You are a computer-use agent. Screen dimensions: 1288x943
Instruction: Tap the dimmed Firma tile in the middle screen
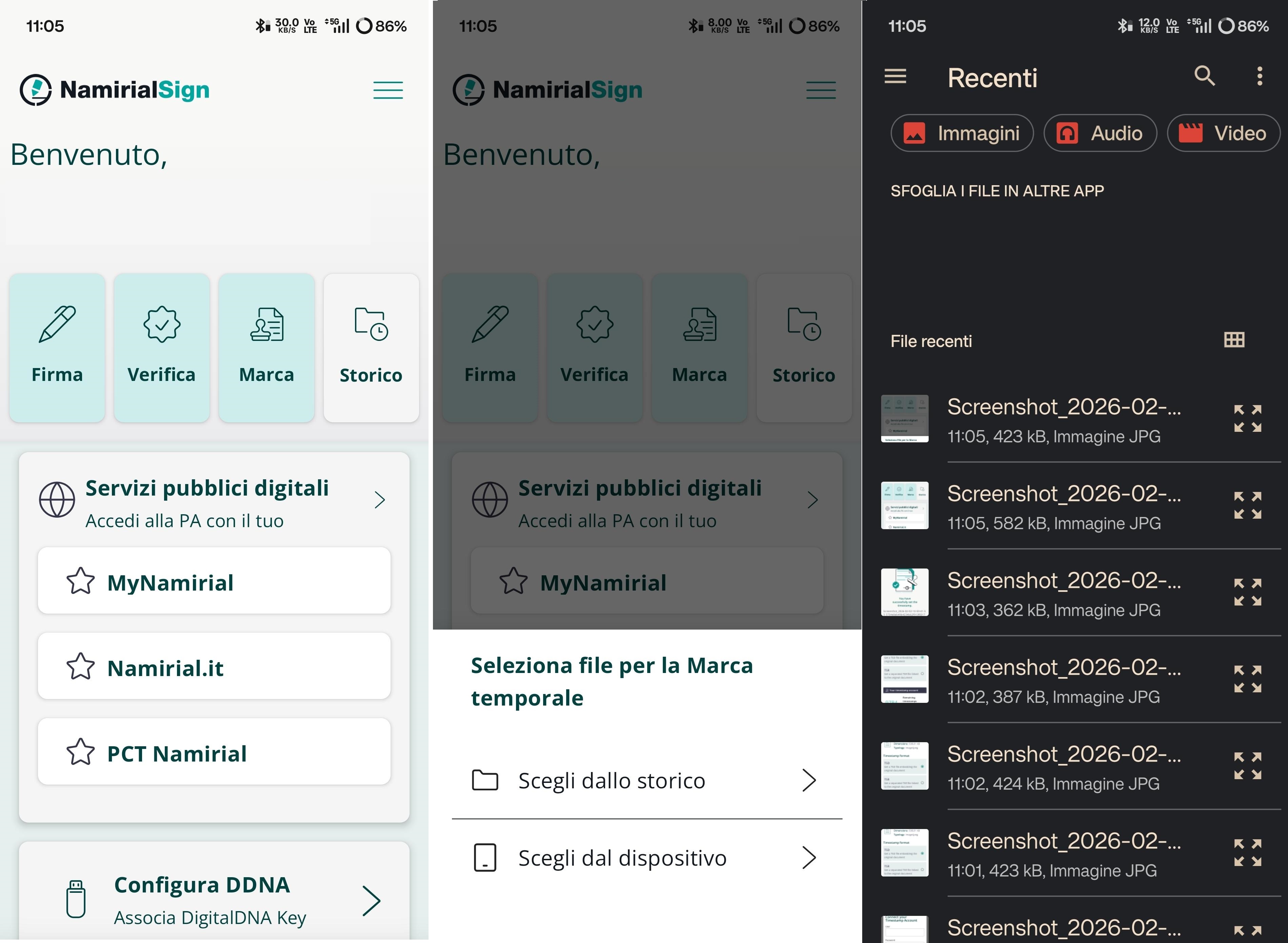[490, 348]
